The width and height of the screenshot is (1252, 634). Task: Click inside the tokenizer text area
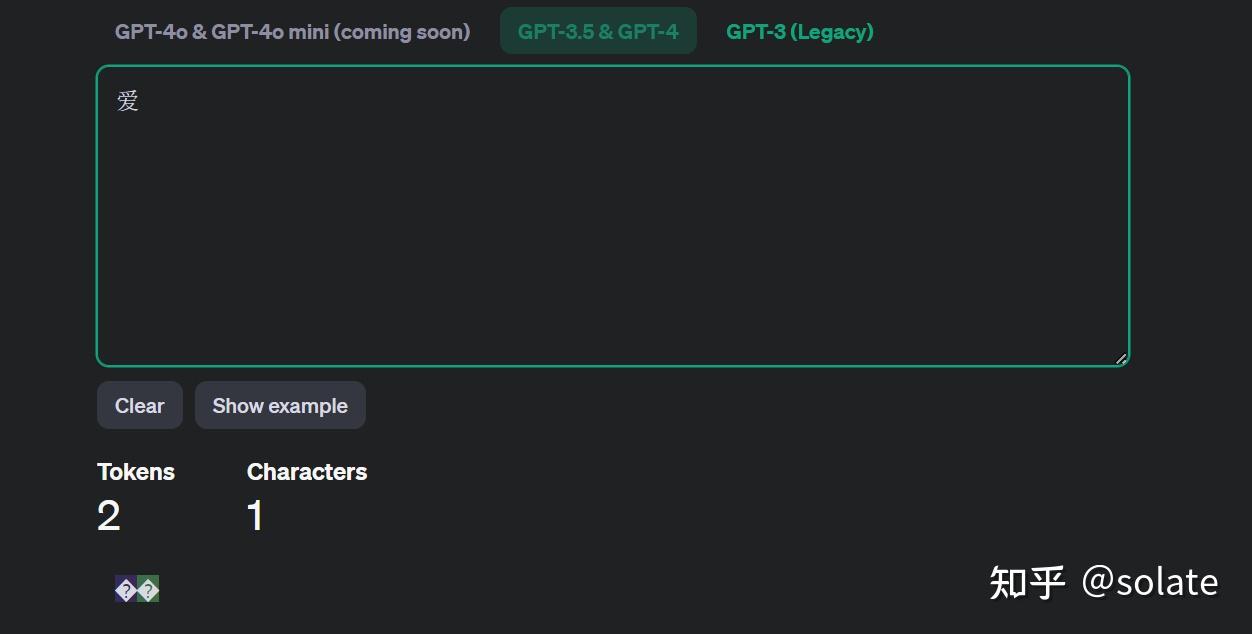(612, 215)
